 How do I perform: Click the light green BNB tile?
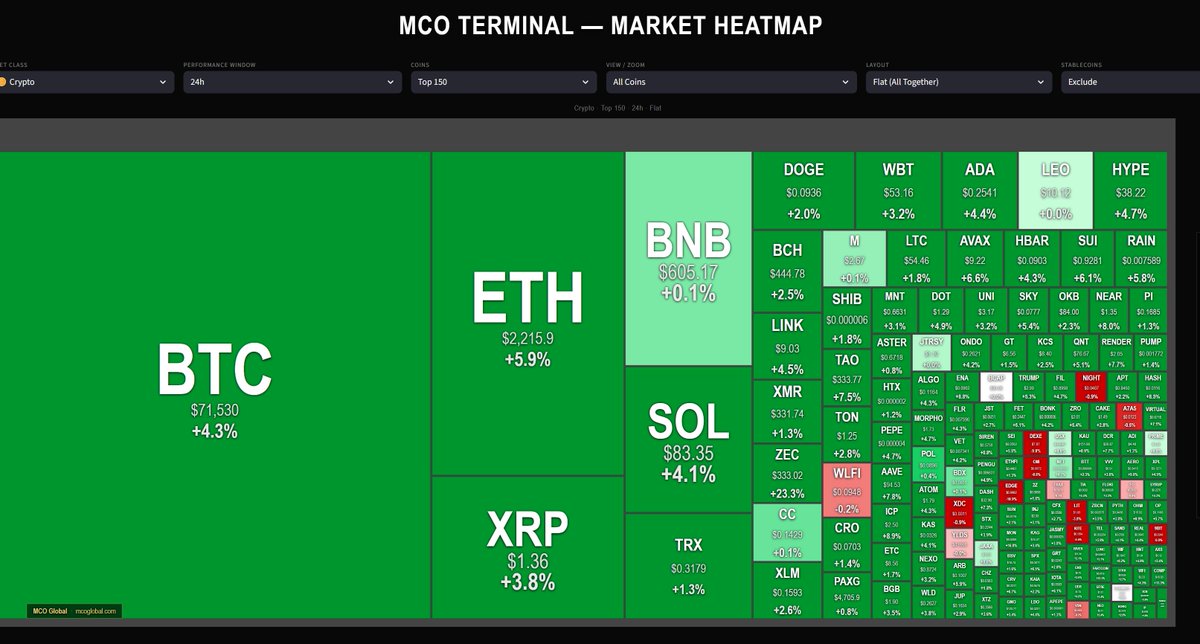pos(688,257)
